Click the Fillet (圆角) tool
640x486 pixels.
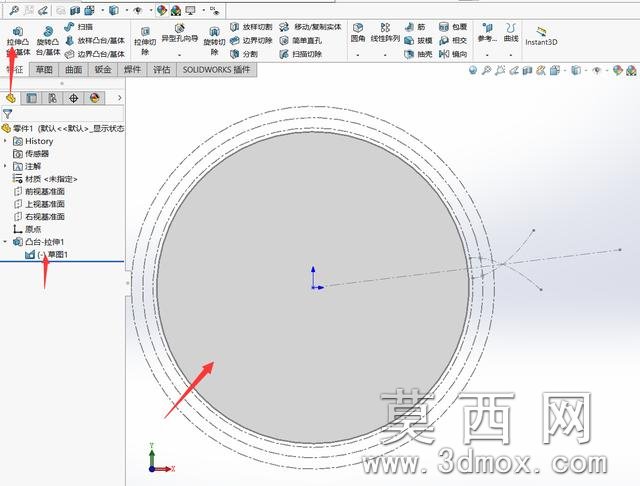pos(358,33)
